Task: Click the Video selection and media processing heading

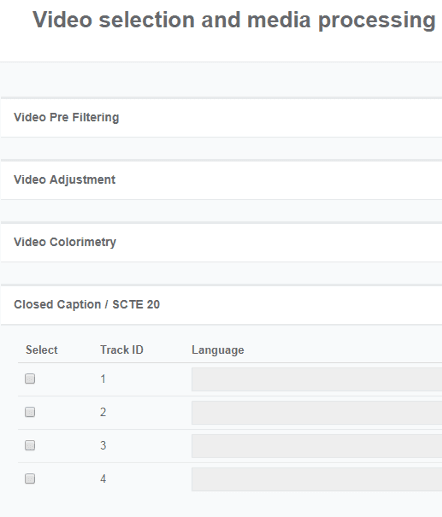Action: (234, 20)
